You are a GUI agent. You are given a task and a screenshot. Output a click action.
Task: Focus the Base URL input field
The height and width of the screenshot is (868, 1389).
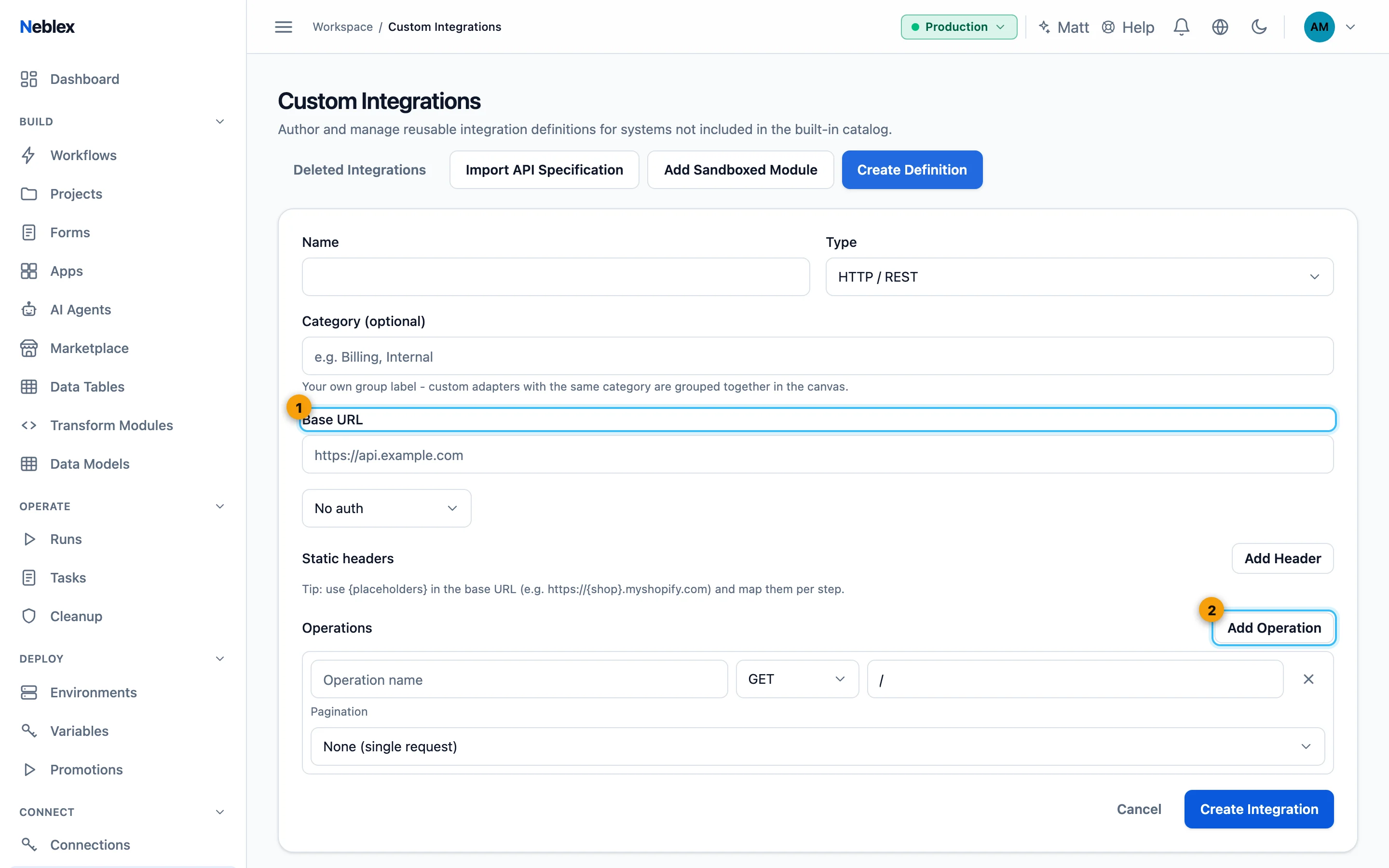click(817, 455)
